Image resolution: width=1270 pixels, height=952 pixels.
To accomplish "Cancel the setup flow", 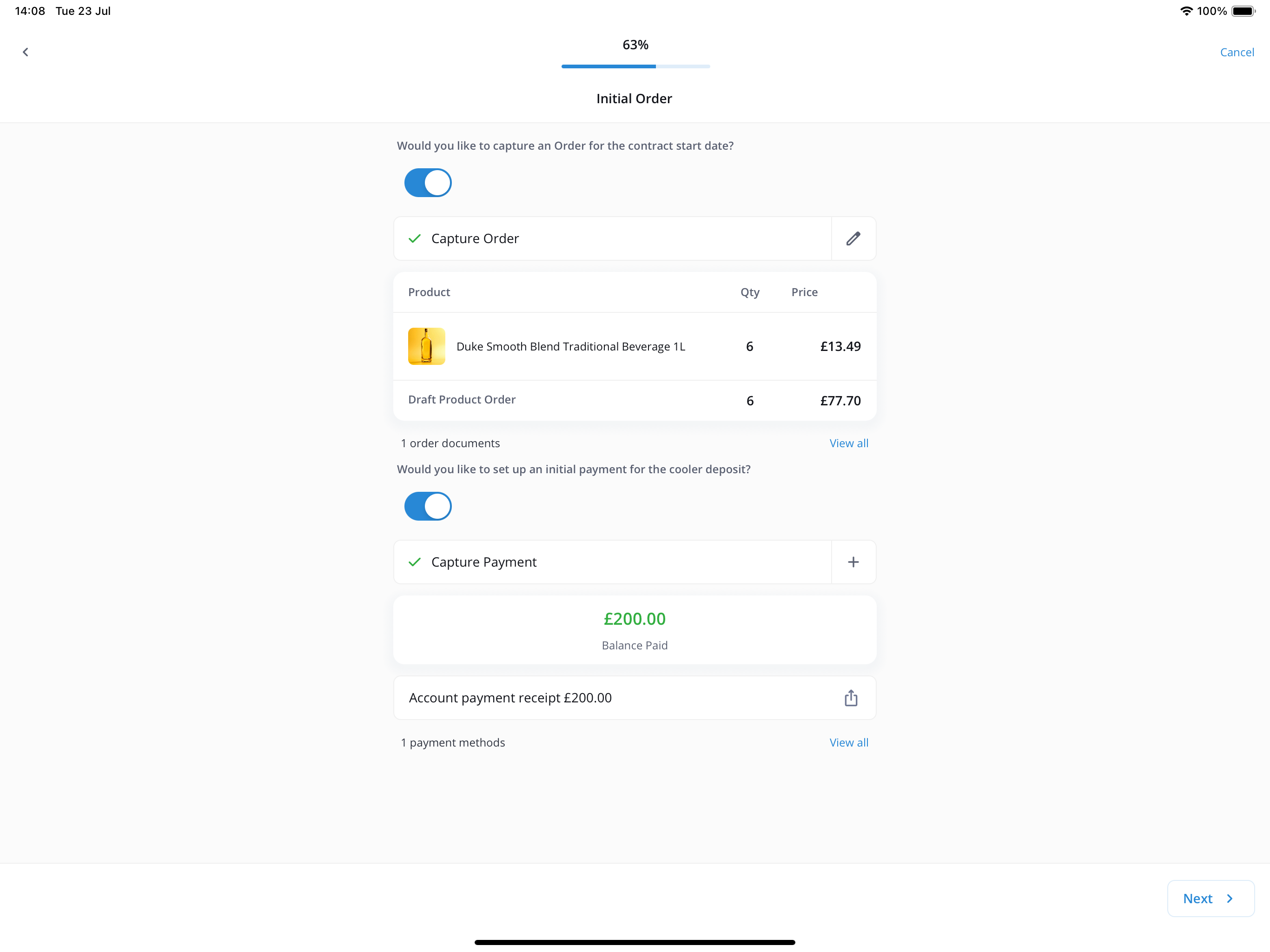I will coord(1237,52).
